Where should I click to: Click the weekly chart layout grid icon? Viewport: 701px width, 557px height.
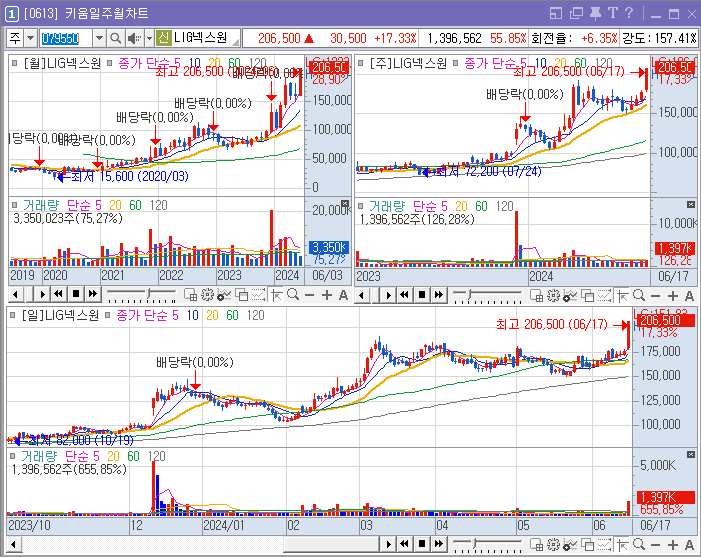[536, 295]
